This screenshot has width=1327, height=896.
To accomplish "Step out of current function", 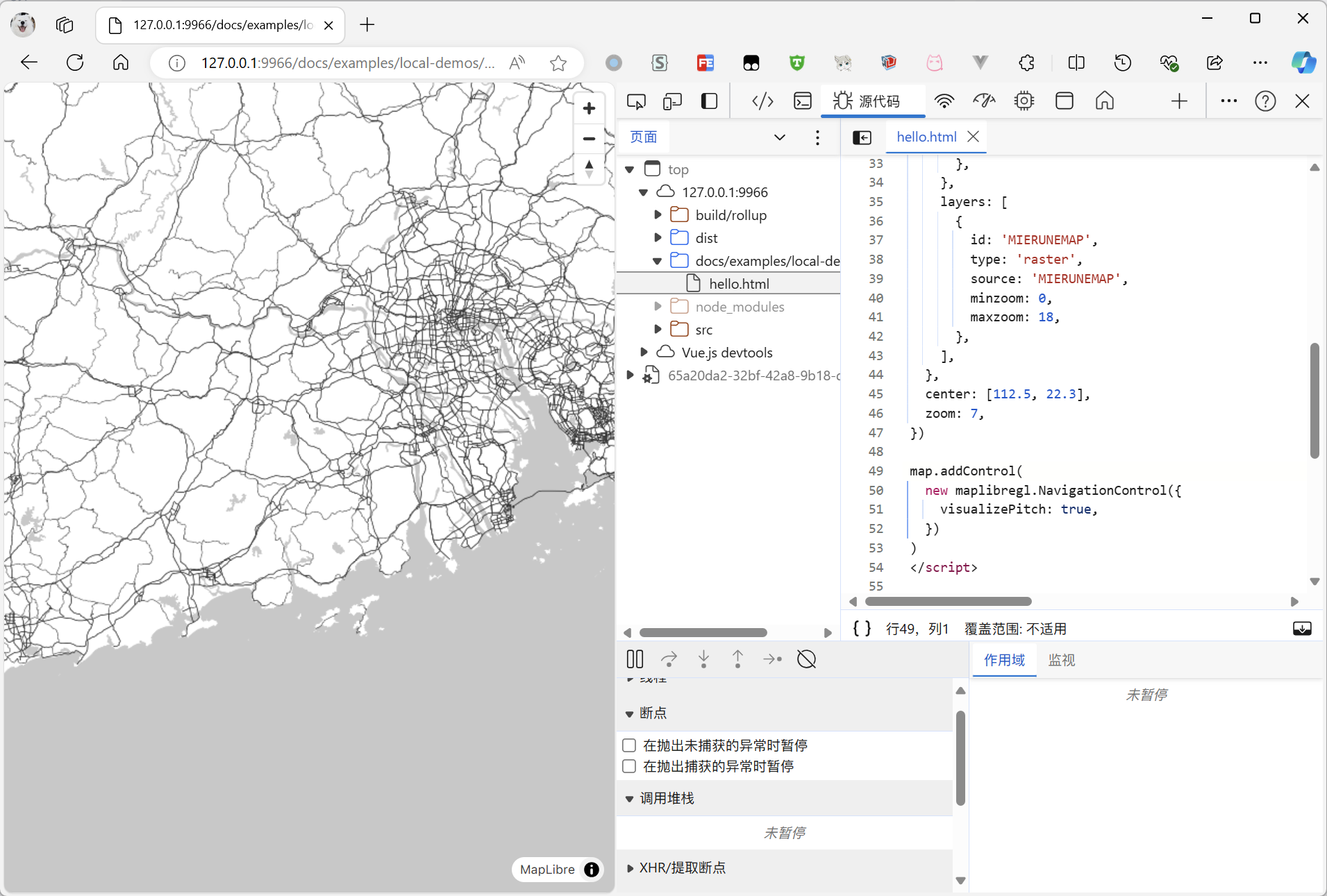I will 737,659.
